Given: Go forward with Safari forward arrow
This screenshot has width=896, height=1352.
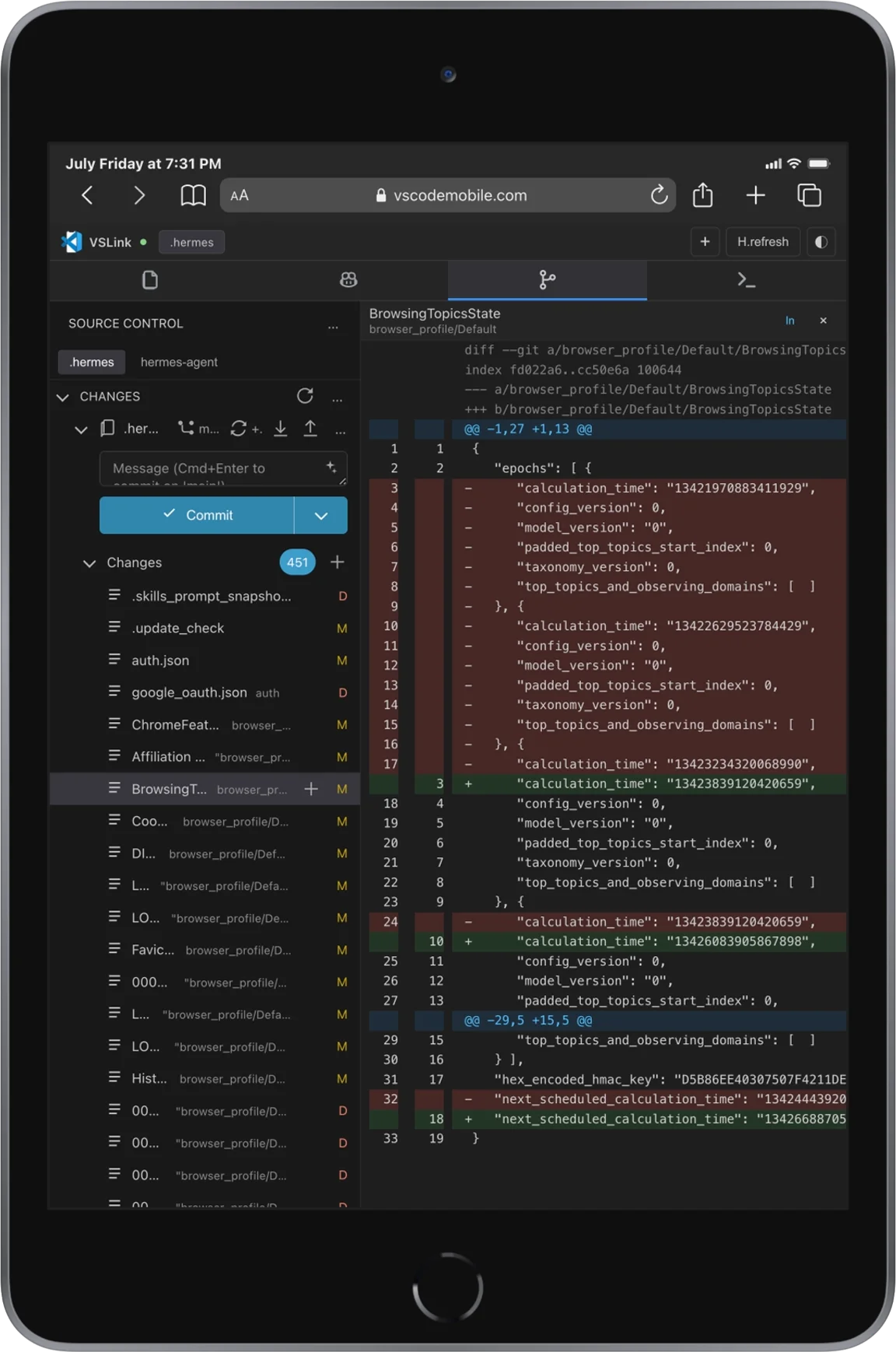Looking at the screenshot, I should coord(139,195).
